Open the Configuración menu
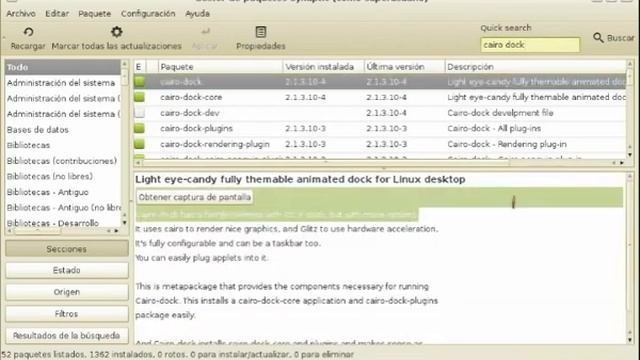Viewport: 640px width, 360px height. coord(148,13)
